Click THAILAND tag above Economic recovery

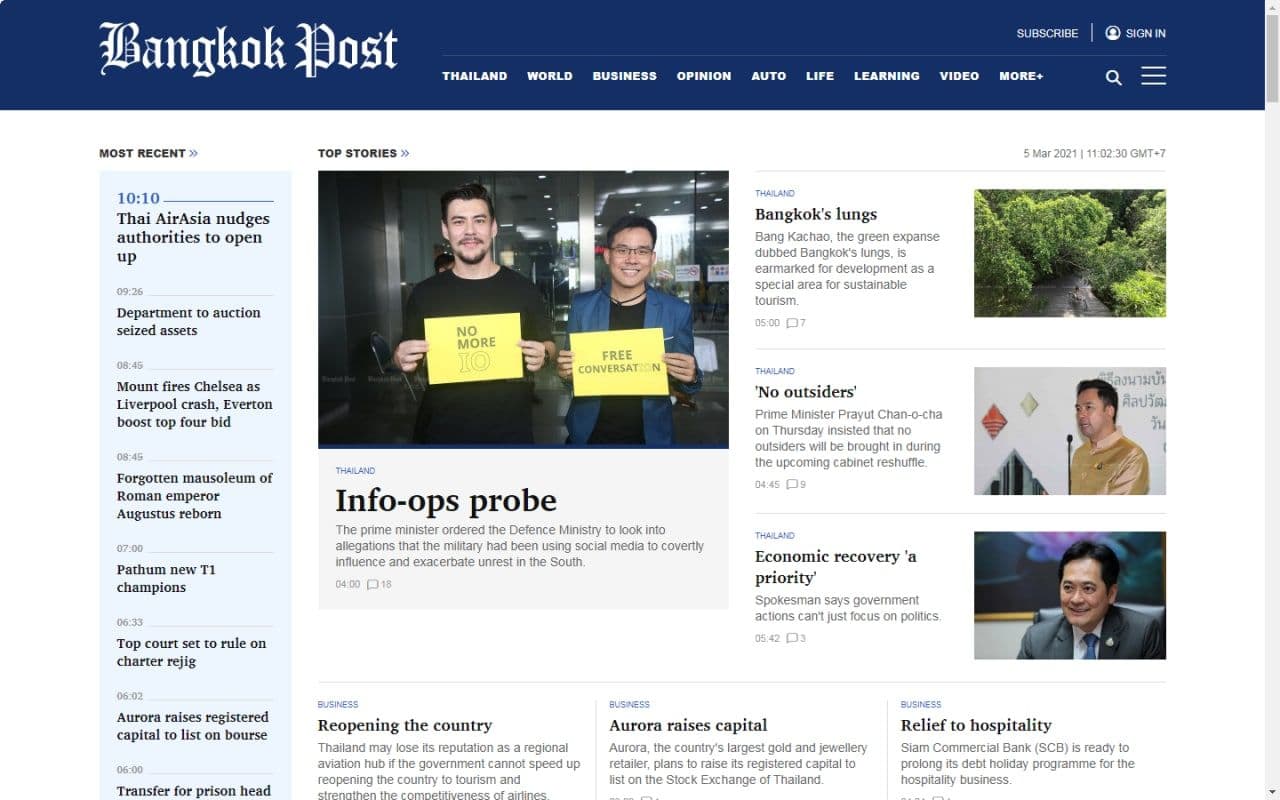[x=775, y=535]
